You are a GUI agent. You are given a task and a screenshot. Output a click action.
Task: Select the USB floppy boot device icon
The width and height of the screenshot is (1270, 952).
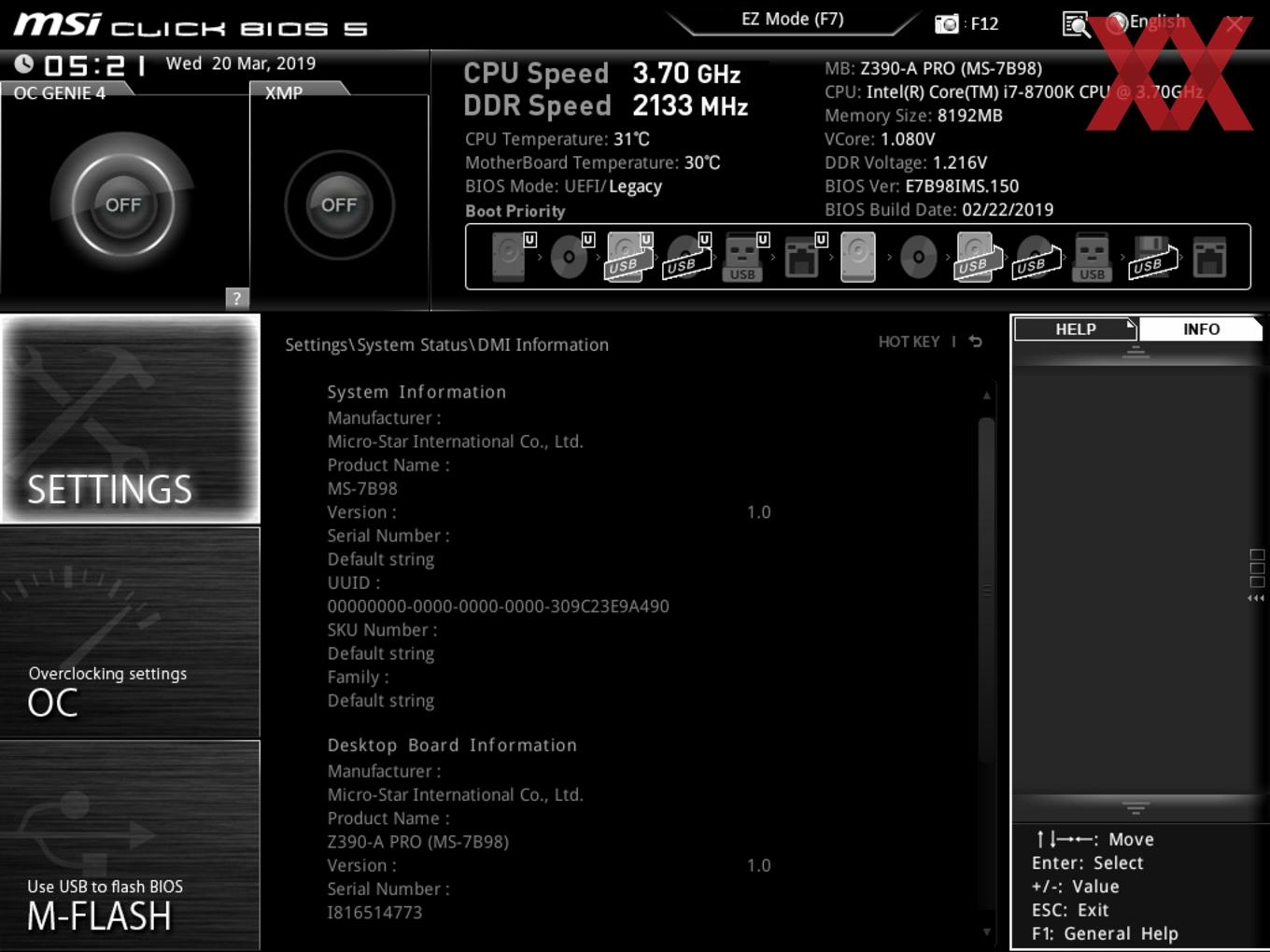click(1153, 257)
